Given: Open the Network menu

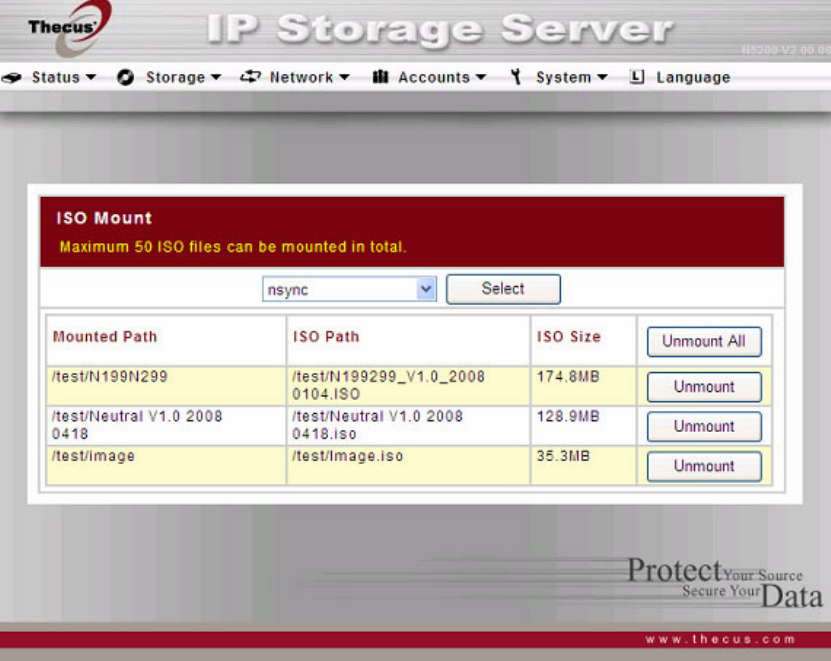Looking at the screenshot, I should (310, 77).
